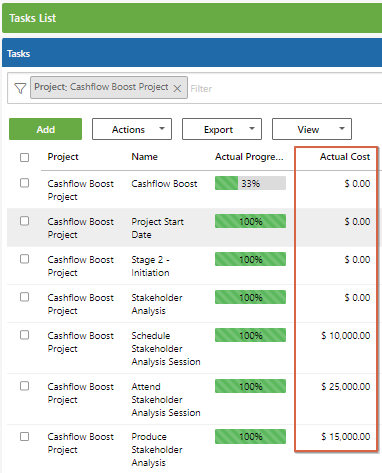Viewport: 382px width, 473px height.
Task: Open the Stage 2 - Initiation task
Action: (150, 266)
